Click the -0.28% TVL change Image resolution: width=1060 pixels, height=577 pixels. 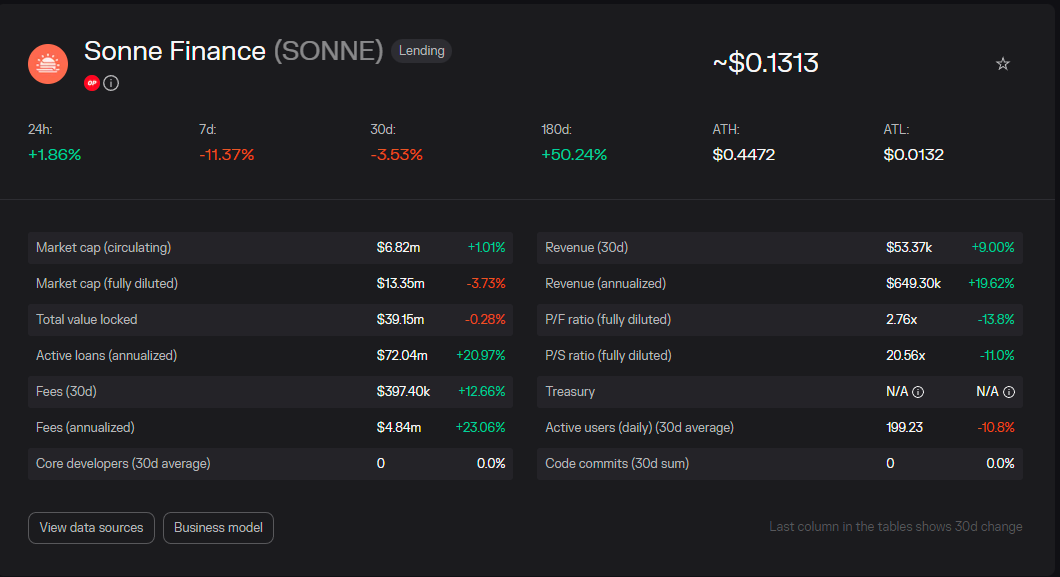[485, 320]
